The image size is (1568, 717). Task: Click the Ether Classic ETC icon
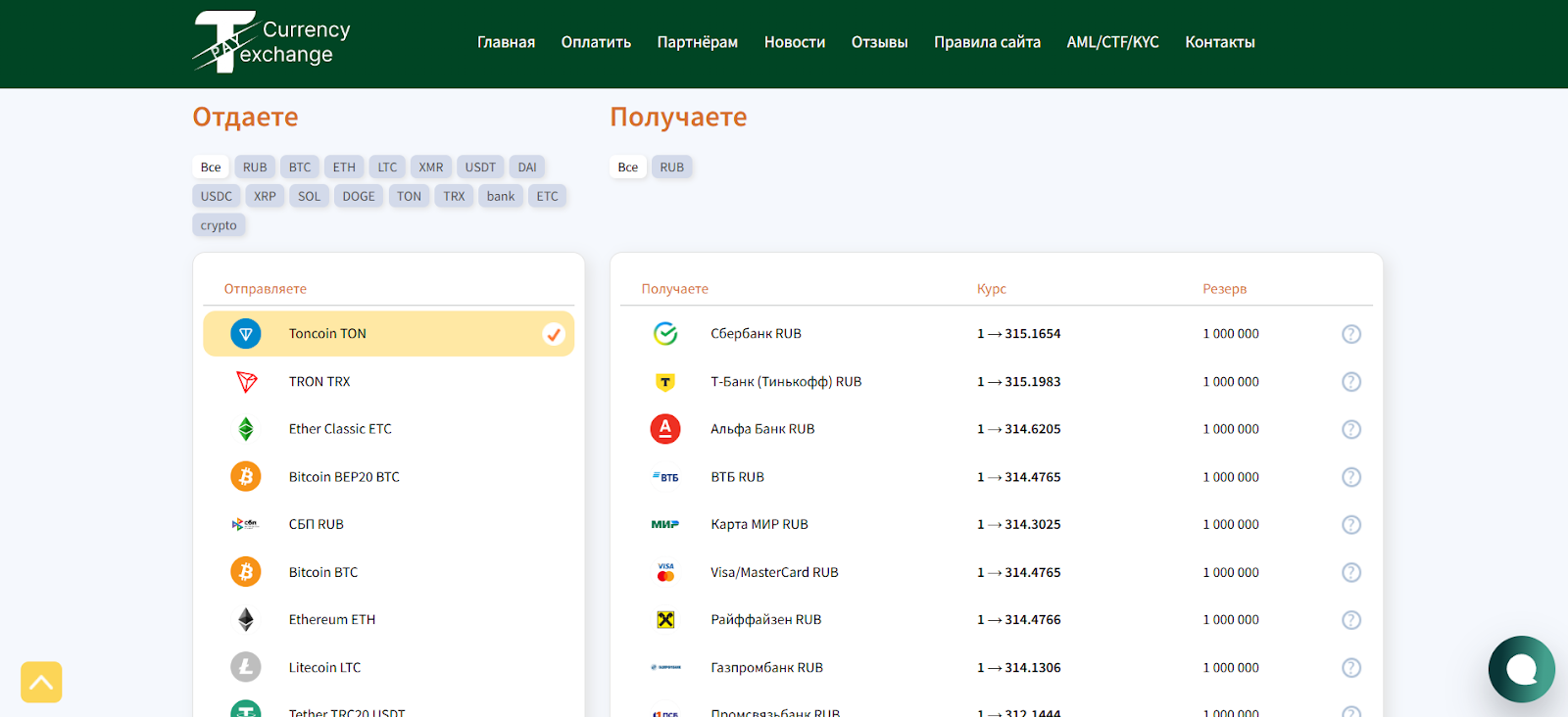click(x=246, y=429)
